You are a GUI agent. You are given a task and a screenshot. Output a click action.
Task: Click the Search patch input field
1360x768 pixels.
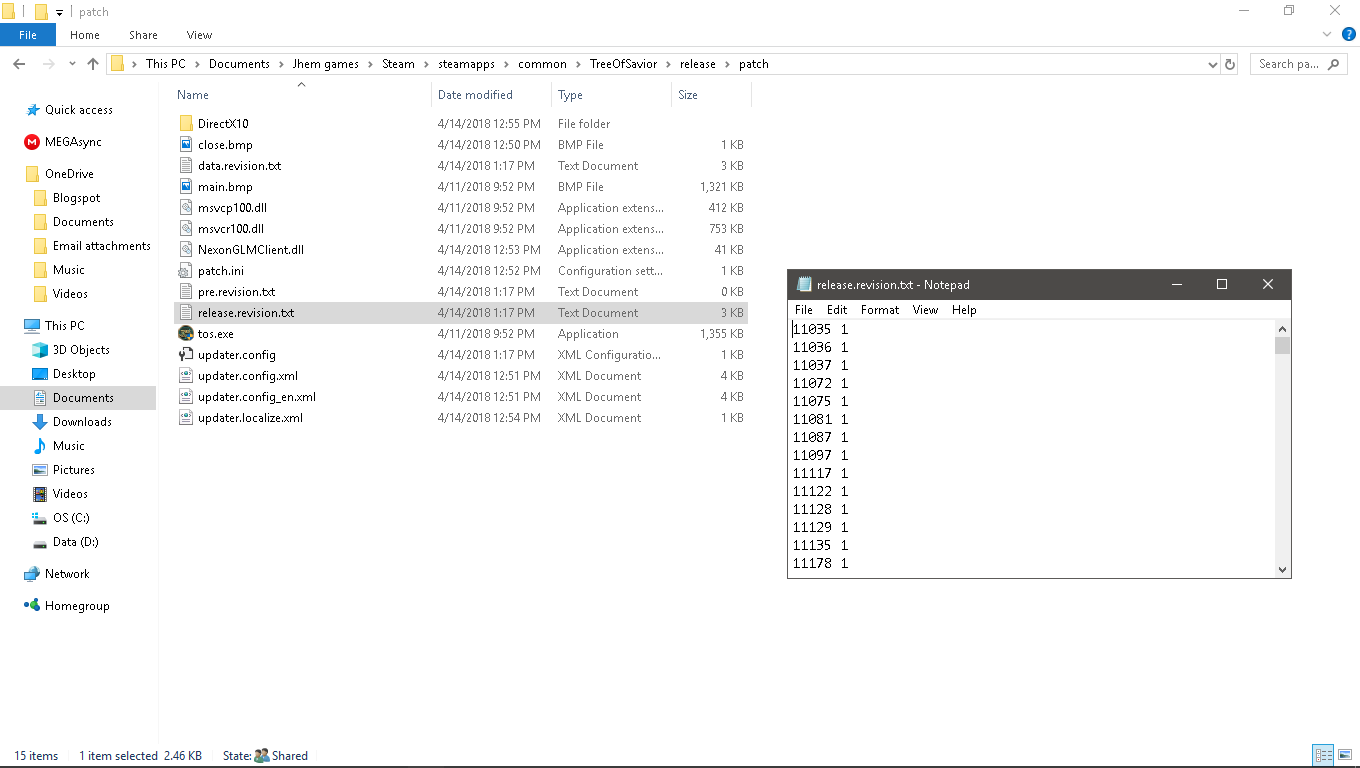pyautogui.click(x=1288, y=64)
